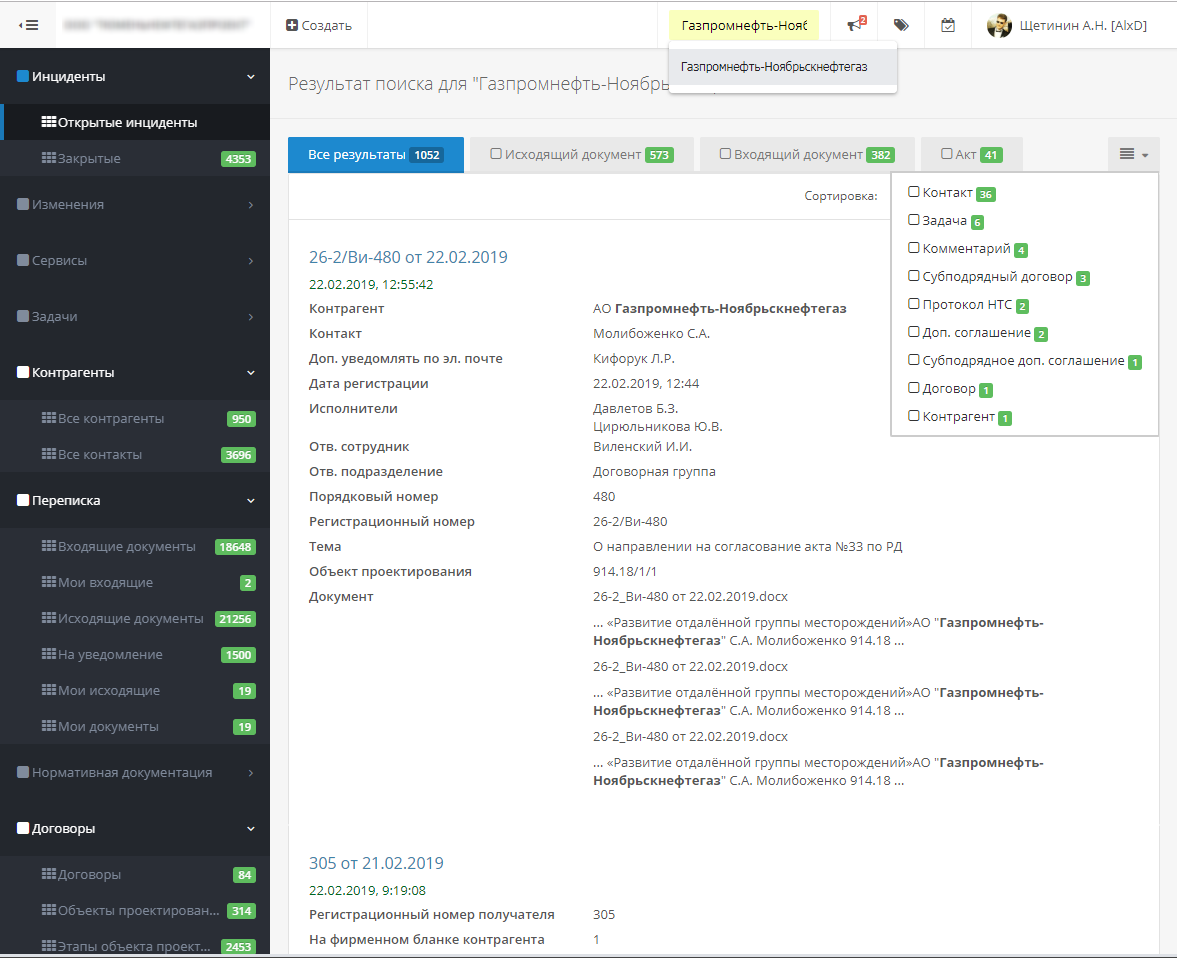Viewport: 1177px width, 958px height.
Task: Check the Субподрядное доп. соглашение checkbox
Action: tap(914, 360)
